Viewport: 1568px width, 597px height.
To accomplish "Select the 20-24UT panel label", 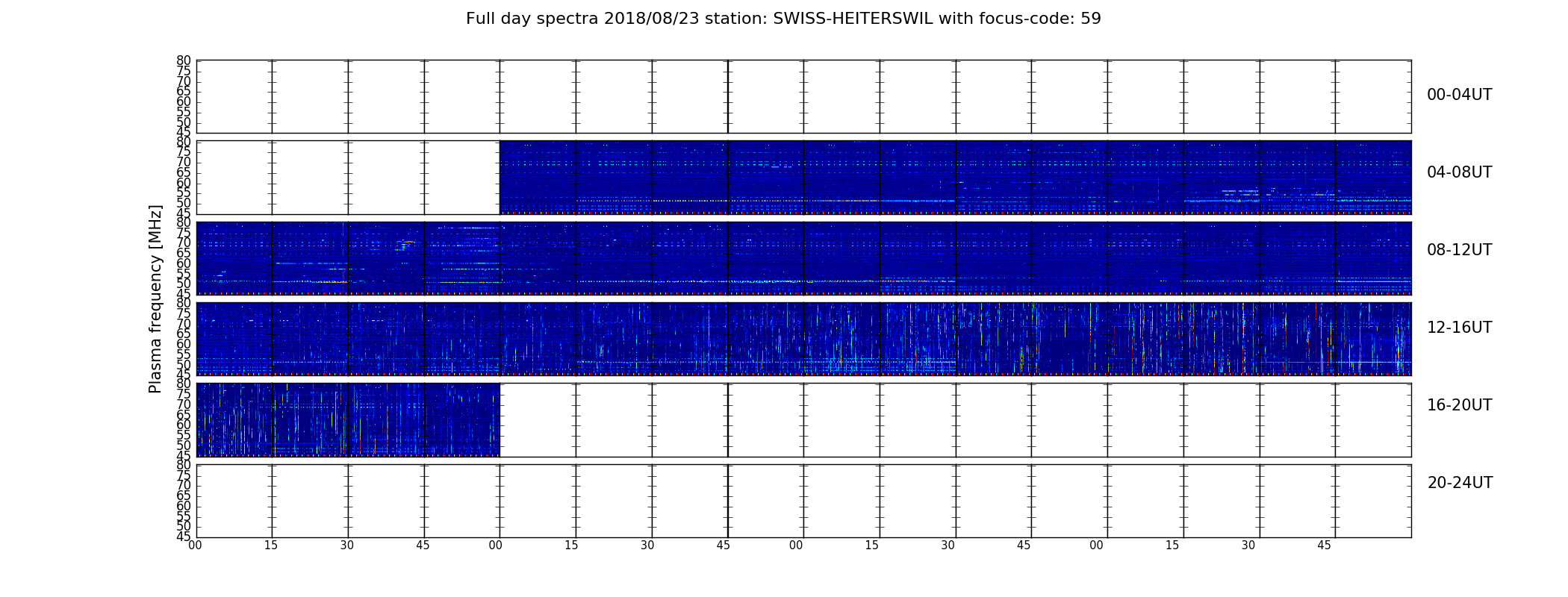I will [1460, 483].
